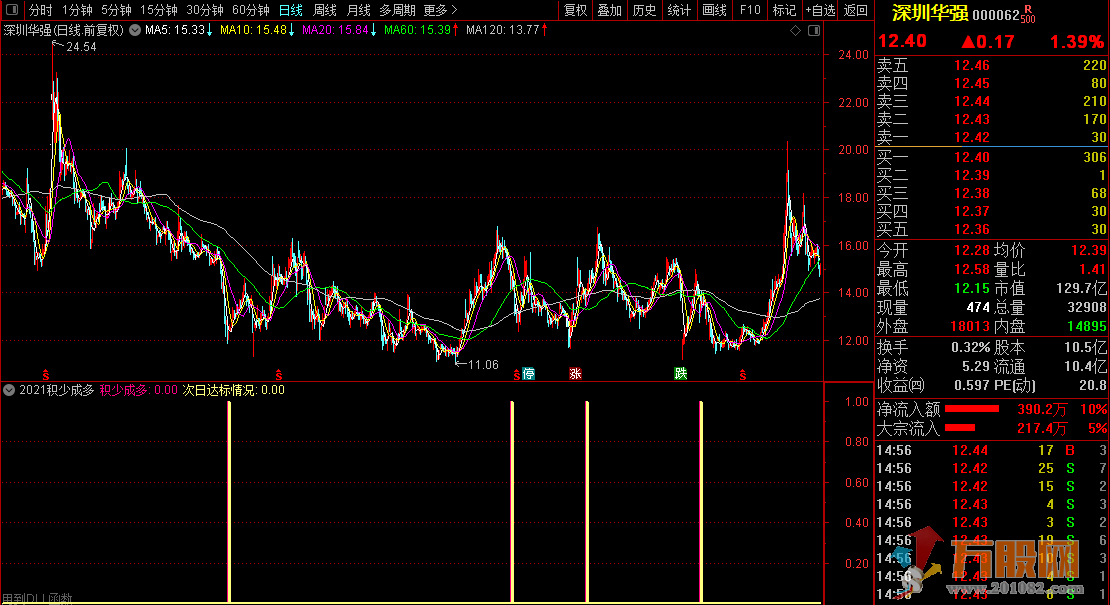Click the 24.54 high price label
The image size is (1110, 605).
81,47
